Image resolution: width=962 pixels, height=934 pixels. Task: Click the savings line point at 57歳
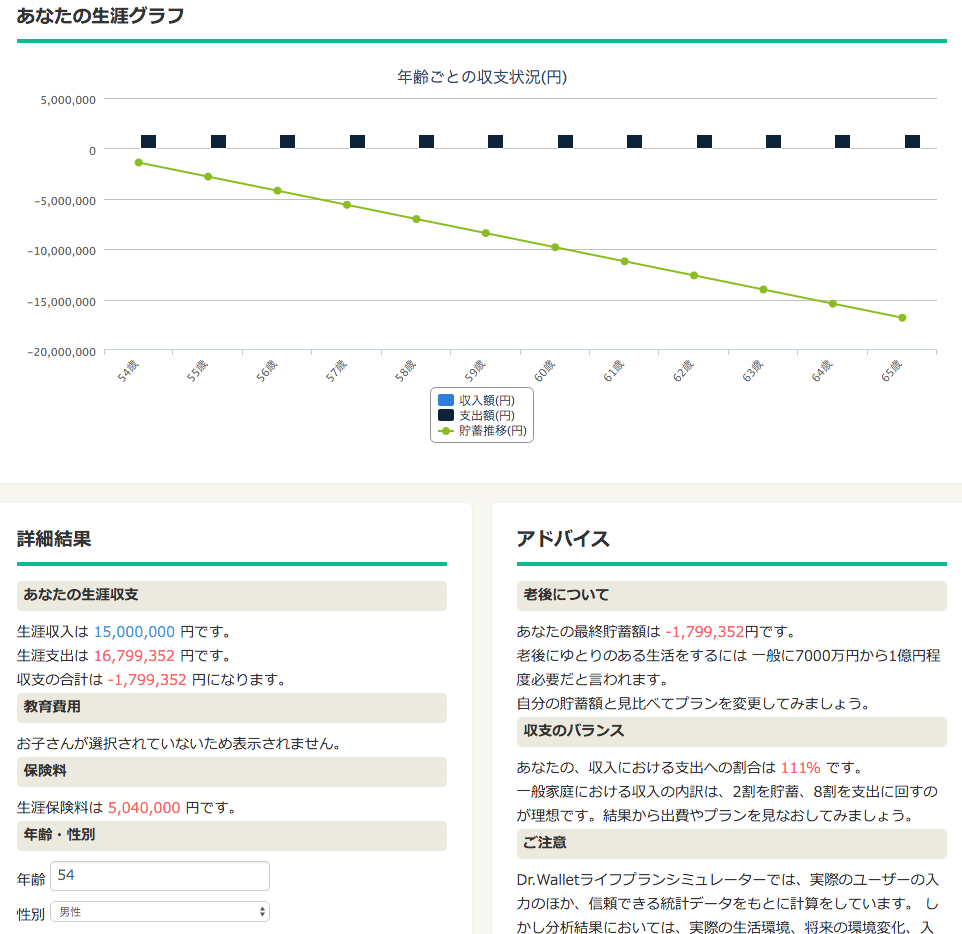point(347,205)
